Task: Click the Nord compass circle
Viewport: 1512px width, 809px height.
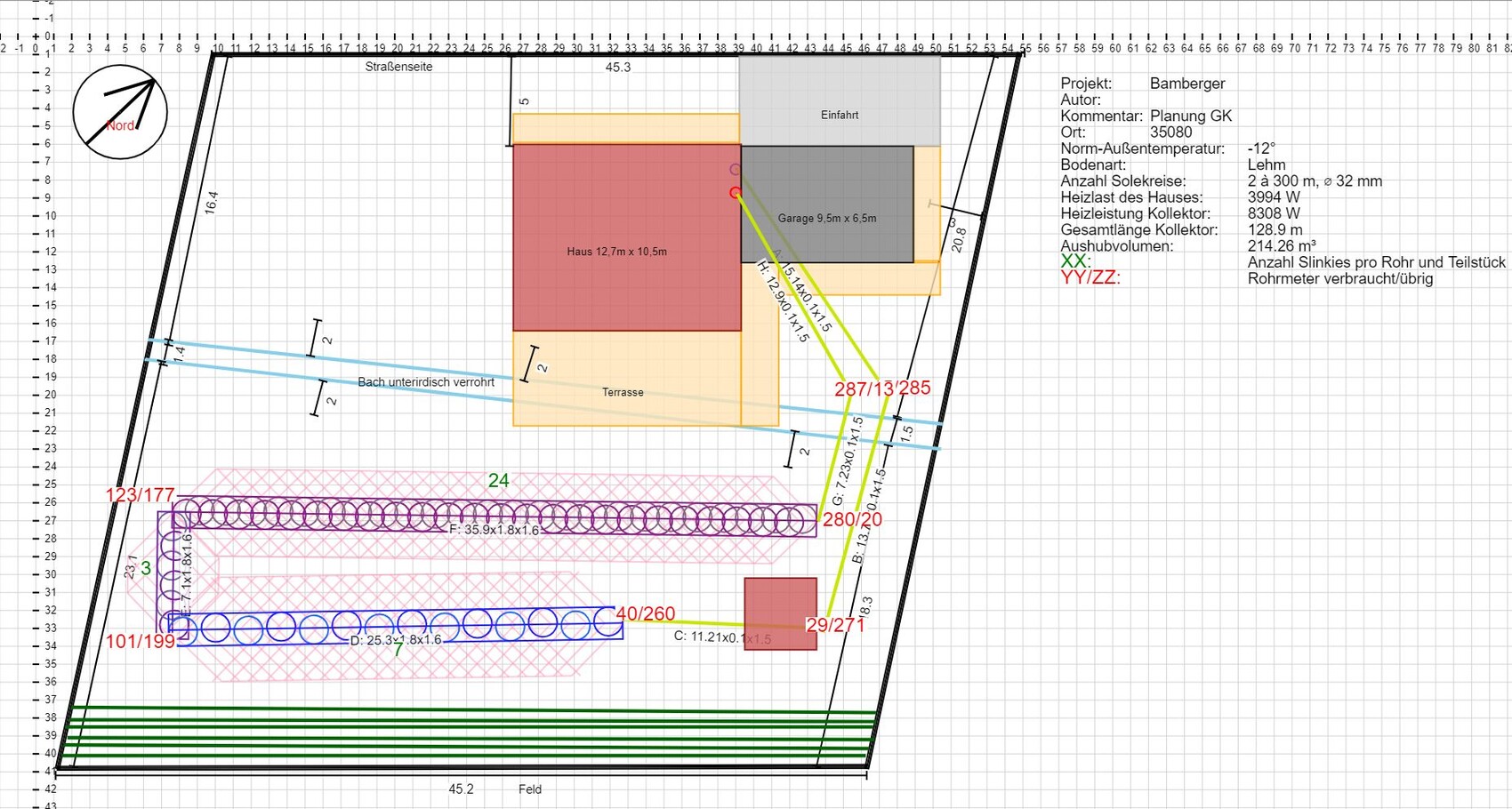Action: click(120, 112)
